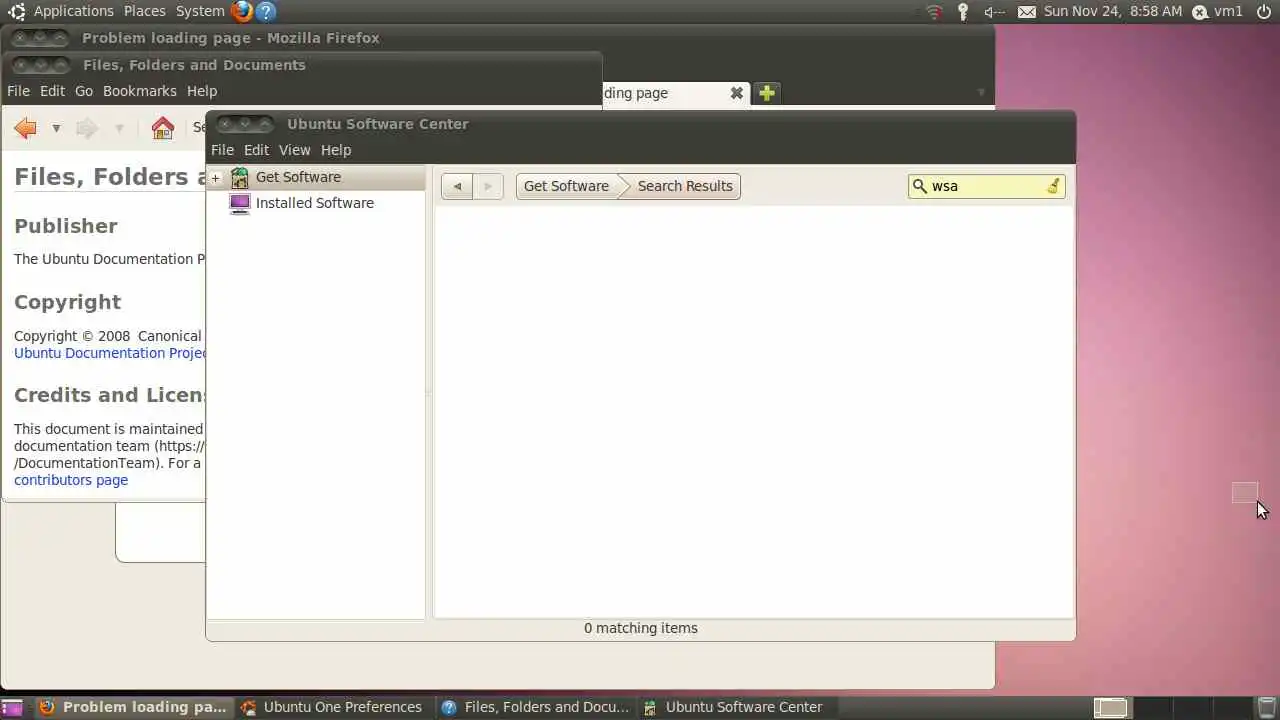
Task: Open Software Center Help menu
Action: pos(336,150)
